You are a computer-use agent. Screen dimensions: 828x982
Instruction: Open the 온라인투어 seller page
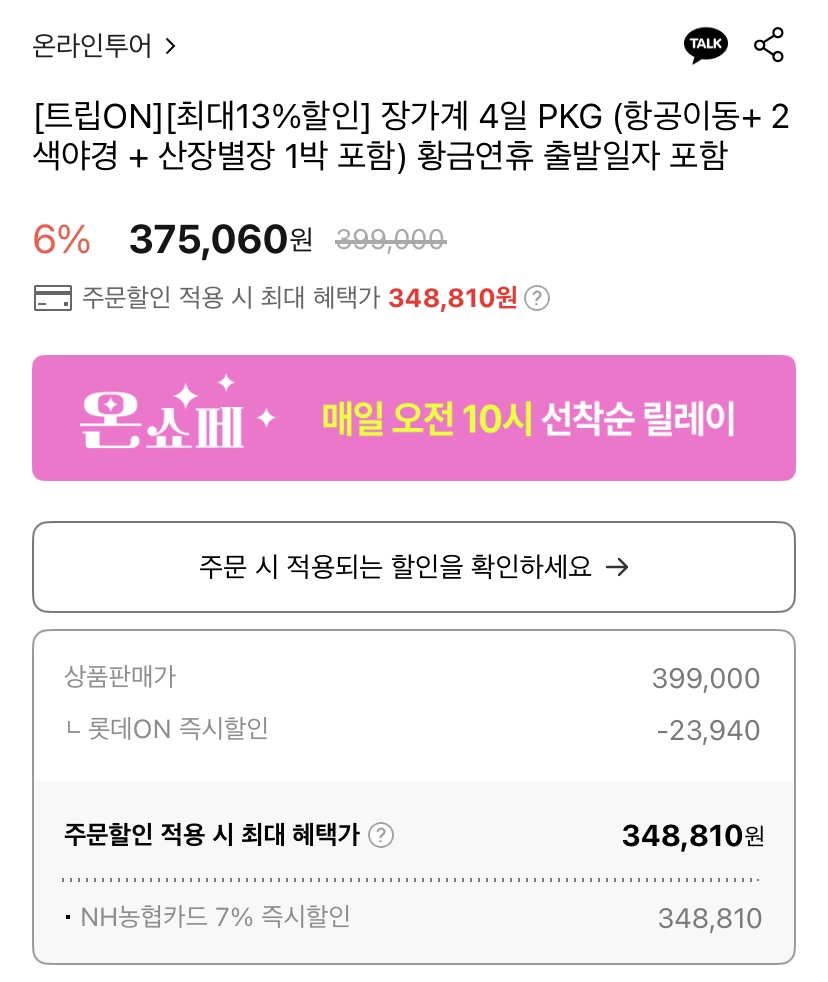(x=92, y=46)
